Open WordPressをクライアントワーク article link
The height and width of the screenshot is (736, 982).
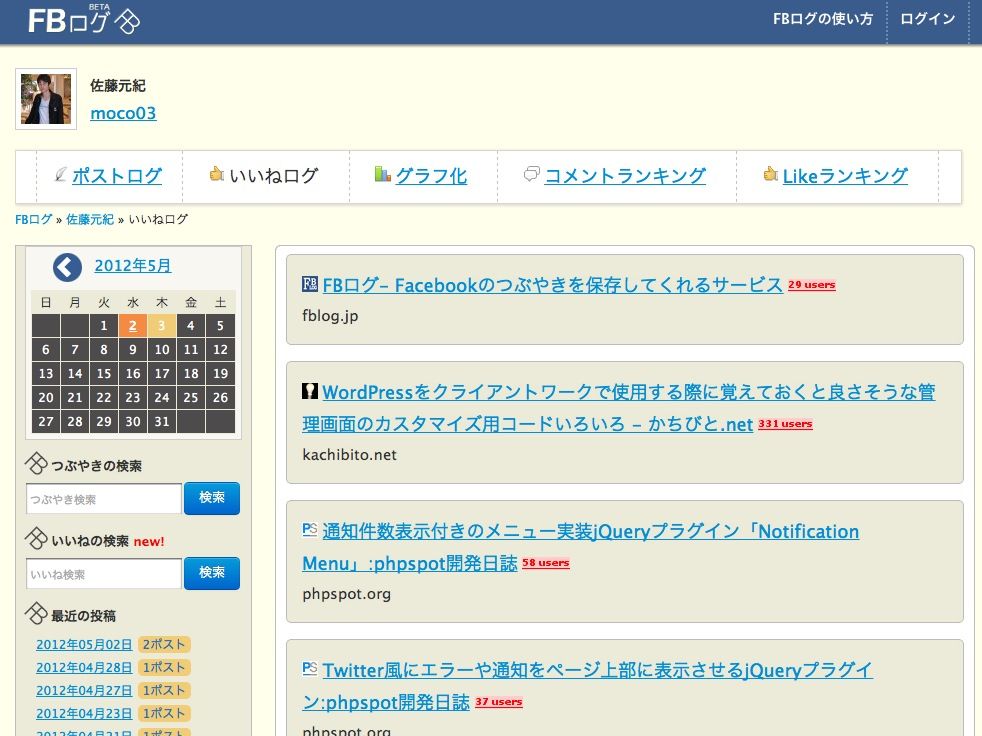pos(619,408)
